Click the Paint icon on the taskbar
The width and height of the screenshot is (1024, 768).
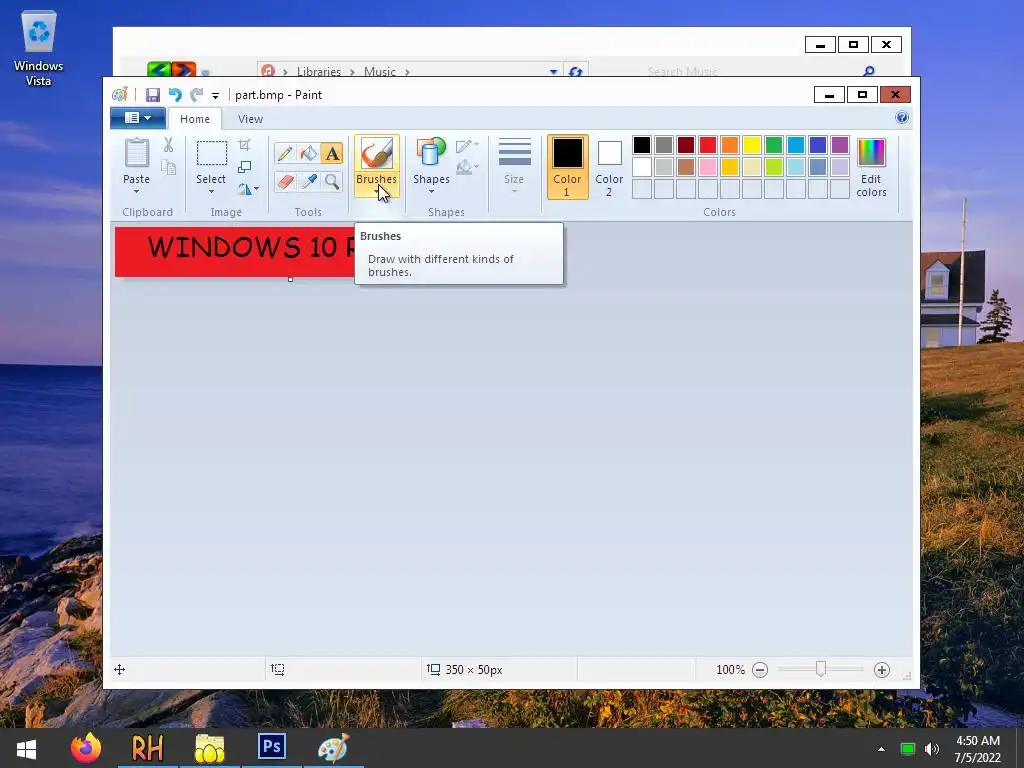coord(333,748)
